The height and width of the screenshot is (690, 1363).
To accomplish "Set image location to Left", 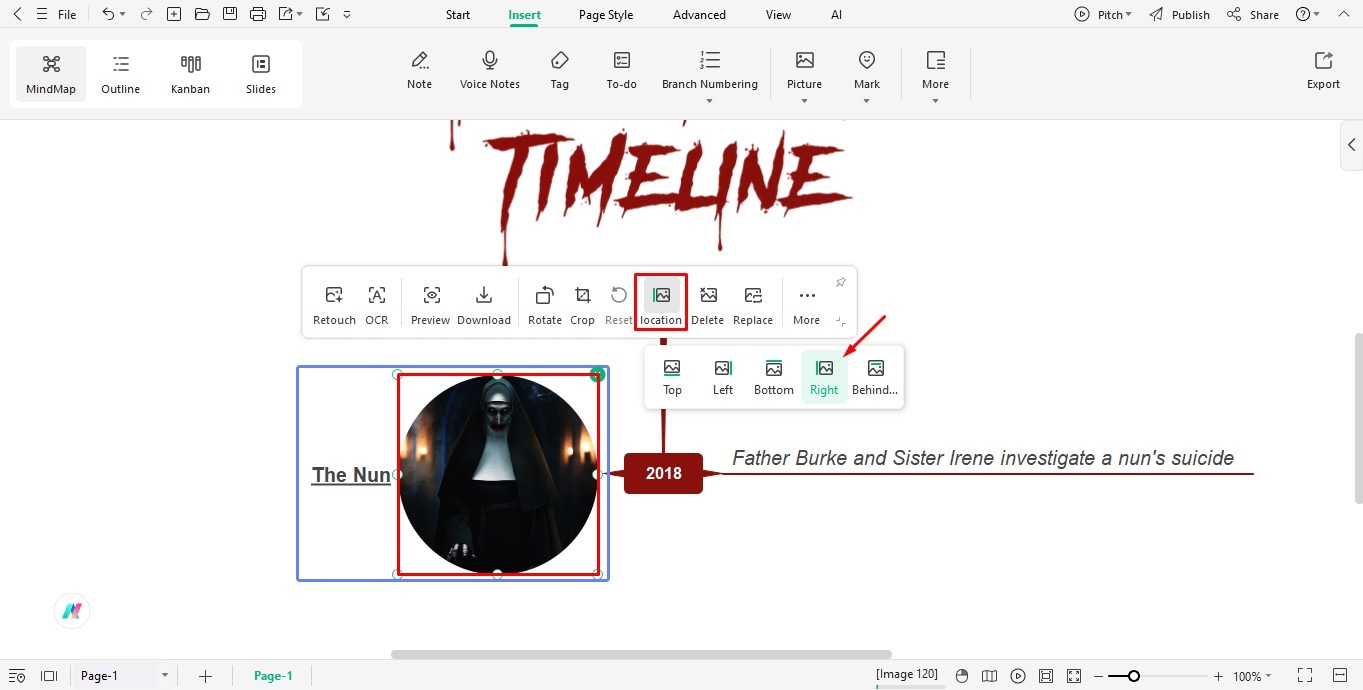I will [723, 377].
